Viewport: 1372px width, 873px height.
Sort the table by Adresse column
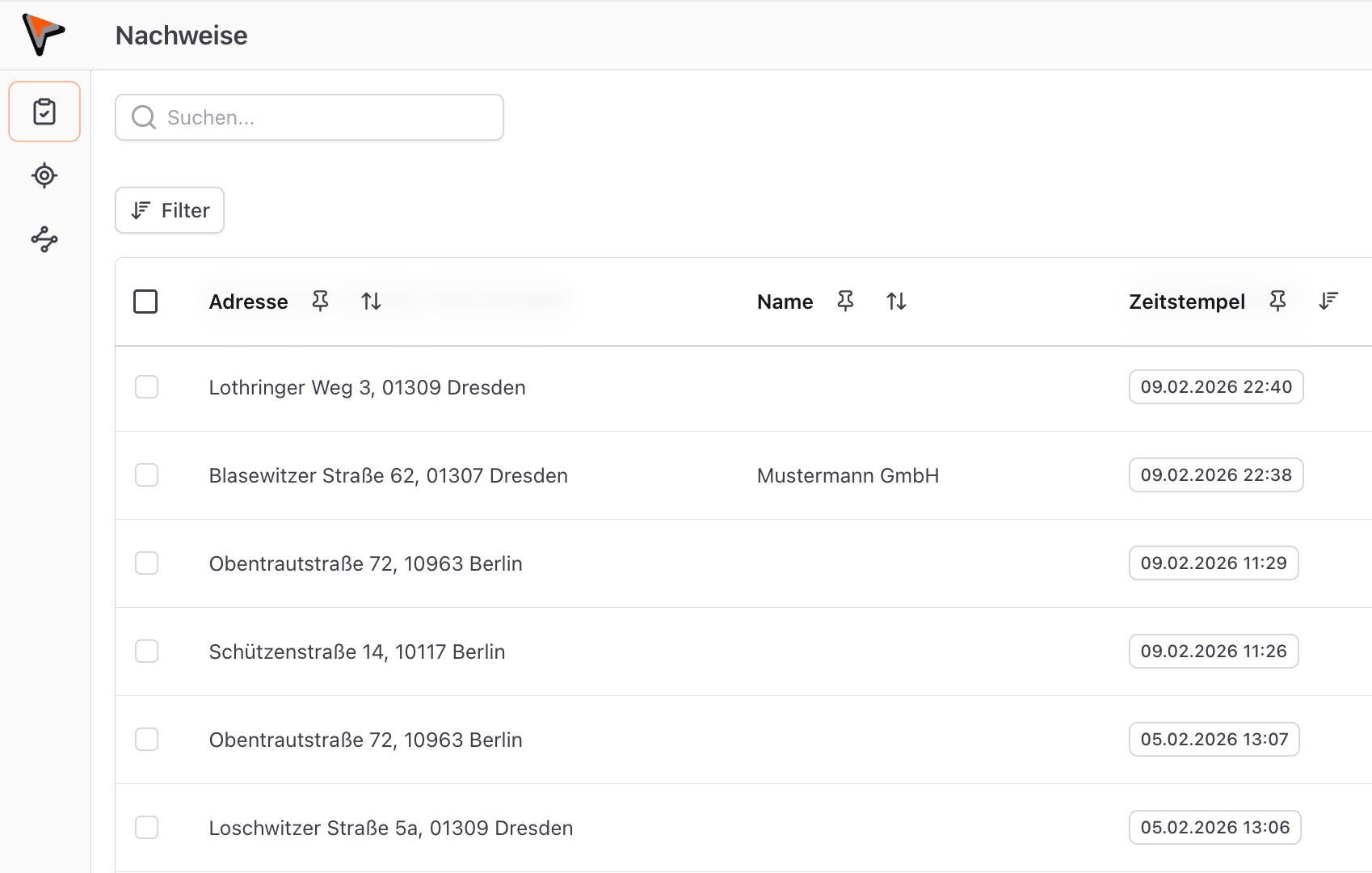click(371, 302)
